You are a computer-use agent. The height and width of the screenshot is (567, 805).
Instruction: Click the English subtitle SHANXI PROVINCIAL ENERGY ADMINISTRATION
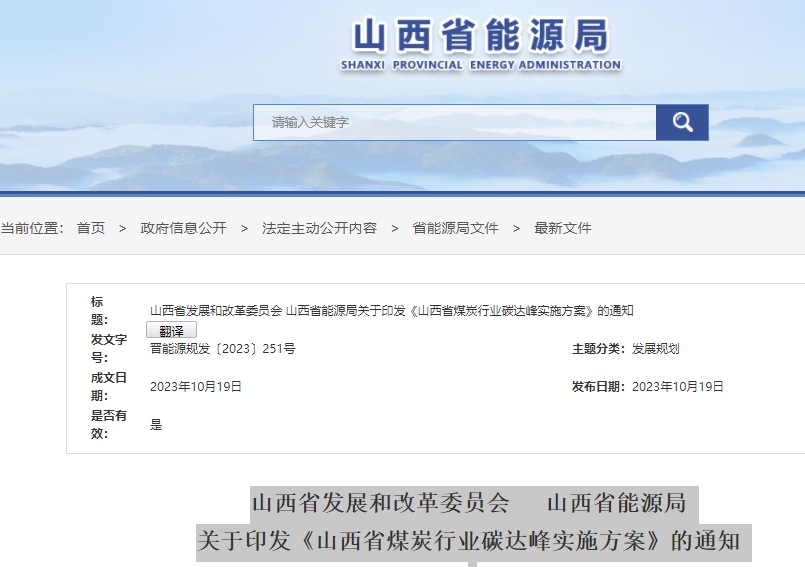pyautogui.click(x=480, y=65)
